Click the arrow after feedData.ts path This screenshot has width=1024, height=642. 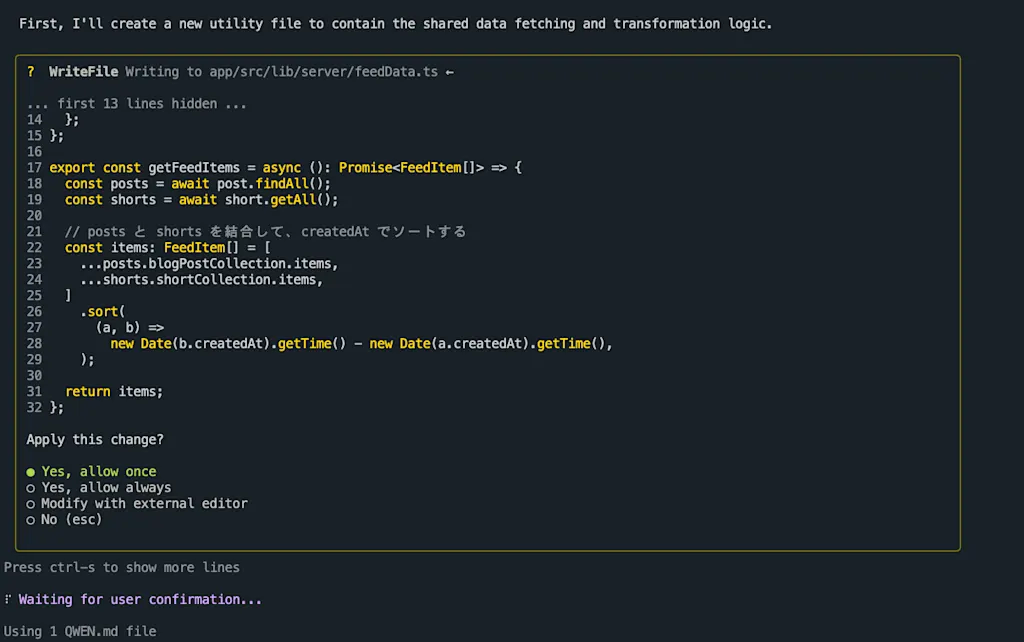tap(449, 72)
